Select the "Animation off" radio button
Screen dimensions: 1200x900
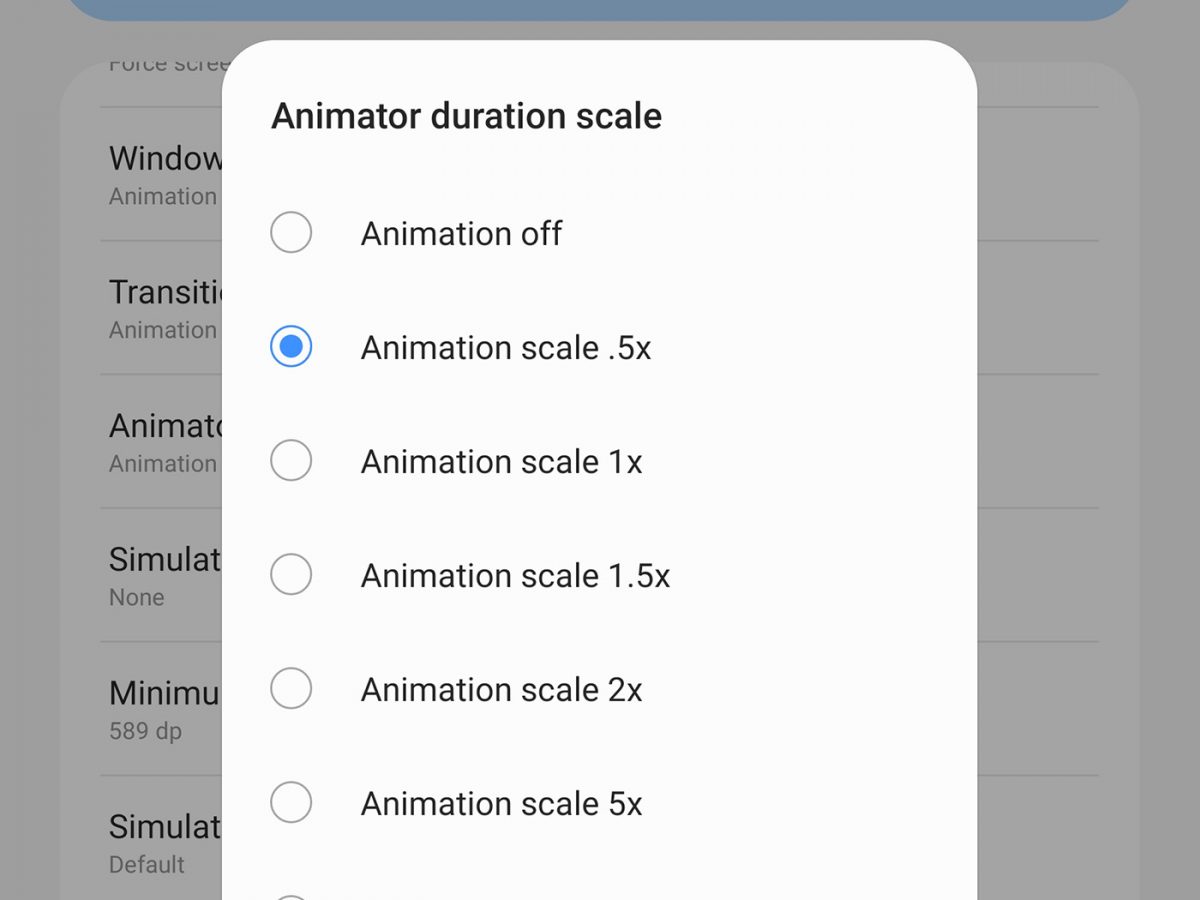tap(291, 233)
